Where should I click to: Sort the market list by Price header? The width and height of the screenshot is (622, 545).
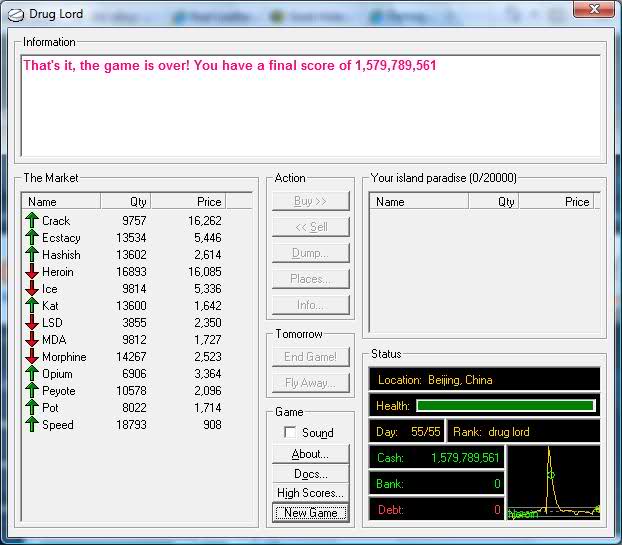(189, 201)
